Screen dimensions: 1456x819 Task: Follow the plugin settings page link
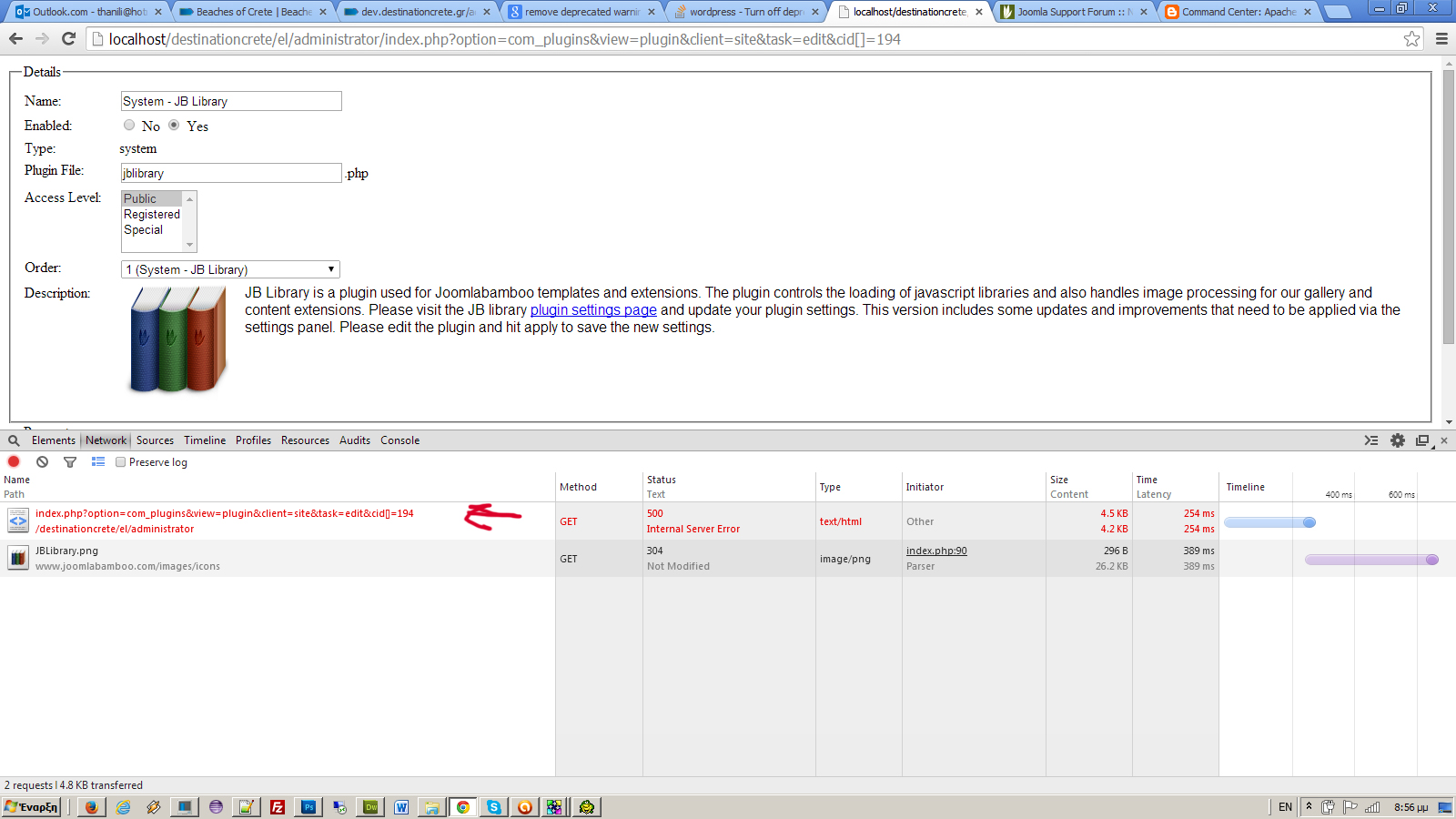tap(593, 309)
